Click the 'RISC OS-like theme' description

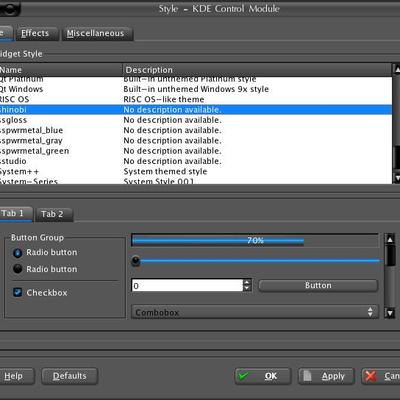tap(164, 99)
